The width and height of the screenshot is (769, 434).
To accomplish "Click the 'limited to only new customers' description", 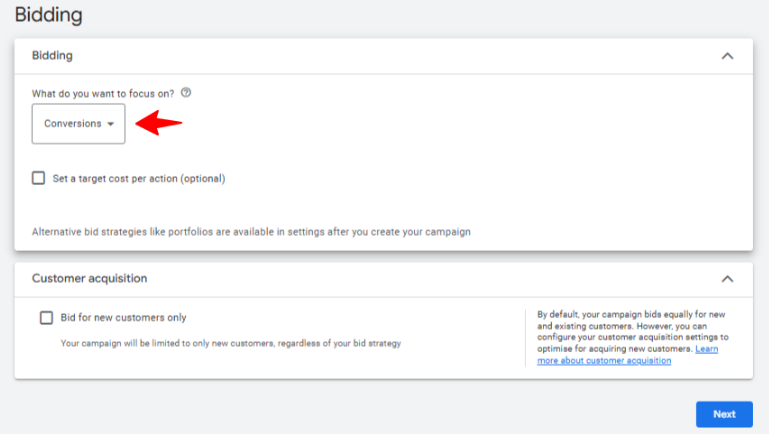I will pos(230,344).
